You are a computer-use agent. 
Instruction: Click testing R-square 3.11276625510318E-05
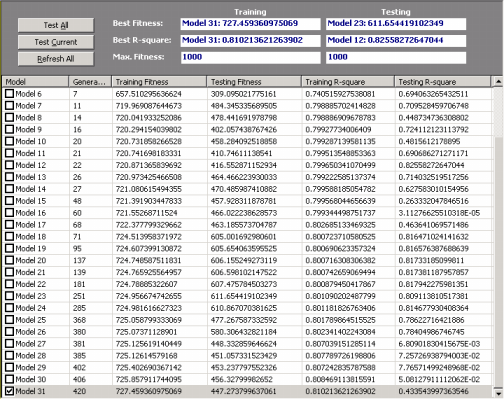(439, 213)
